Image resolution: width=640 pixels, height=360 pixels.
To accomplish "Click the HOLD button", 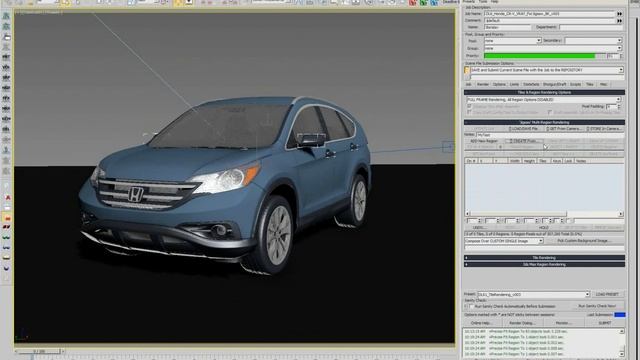I will tap(544, 228).
